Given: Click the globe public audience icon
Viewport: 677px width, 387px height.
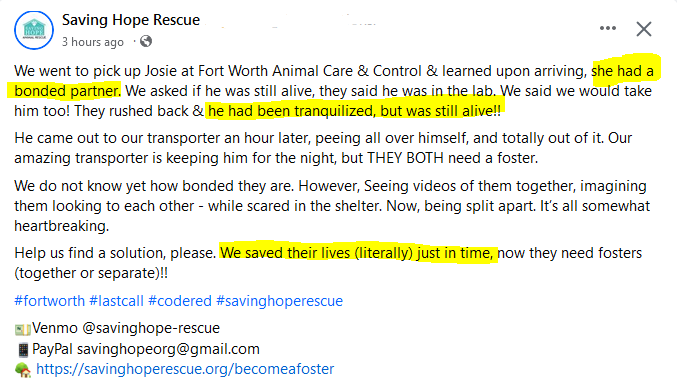Looking at the screenshot, I should pos(146,41).
